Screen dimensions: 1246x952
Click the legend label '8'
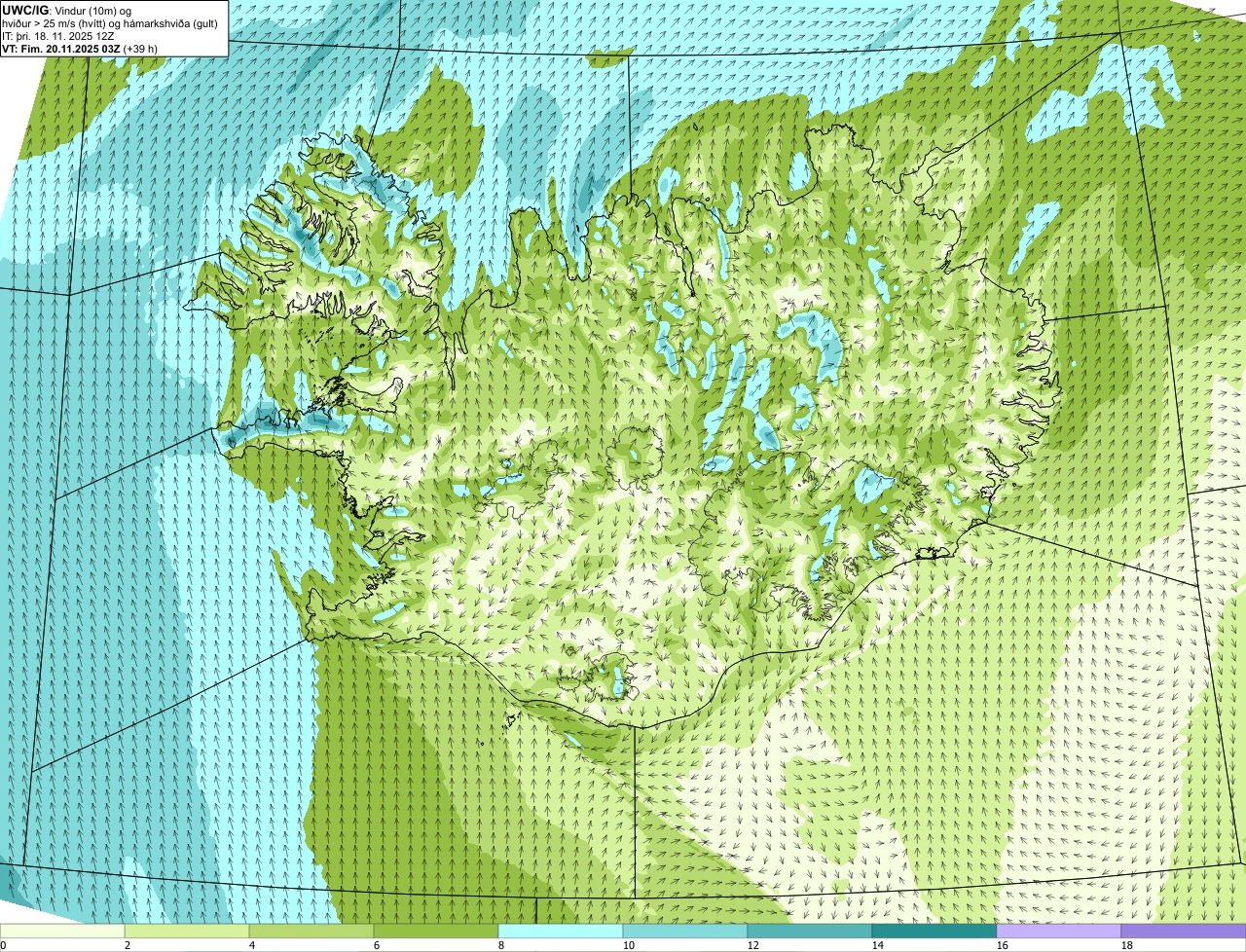[501, 945]
